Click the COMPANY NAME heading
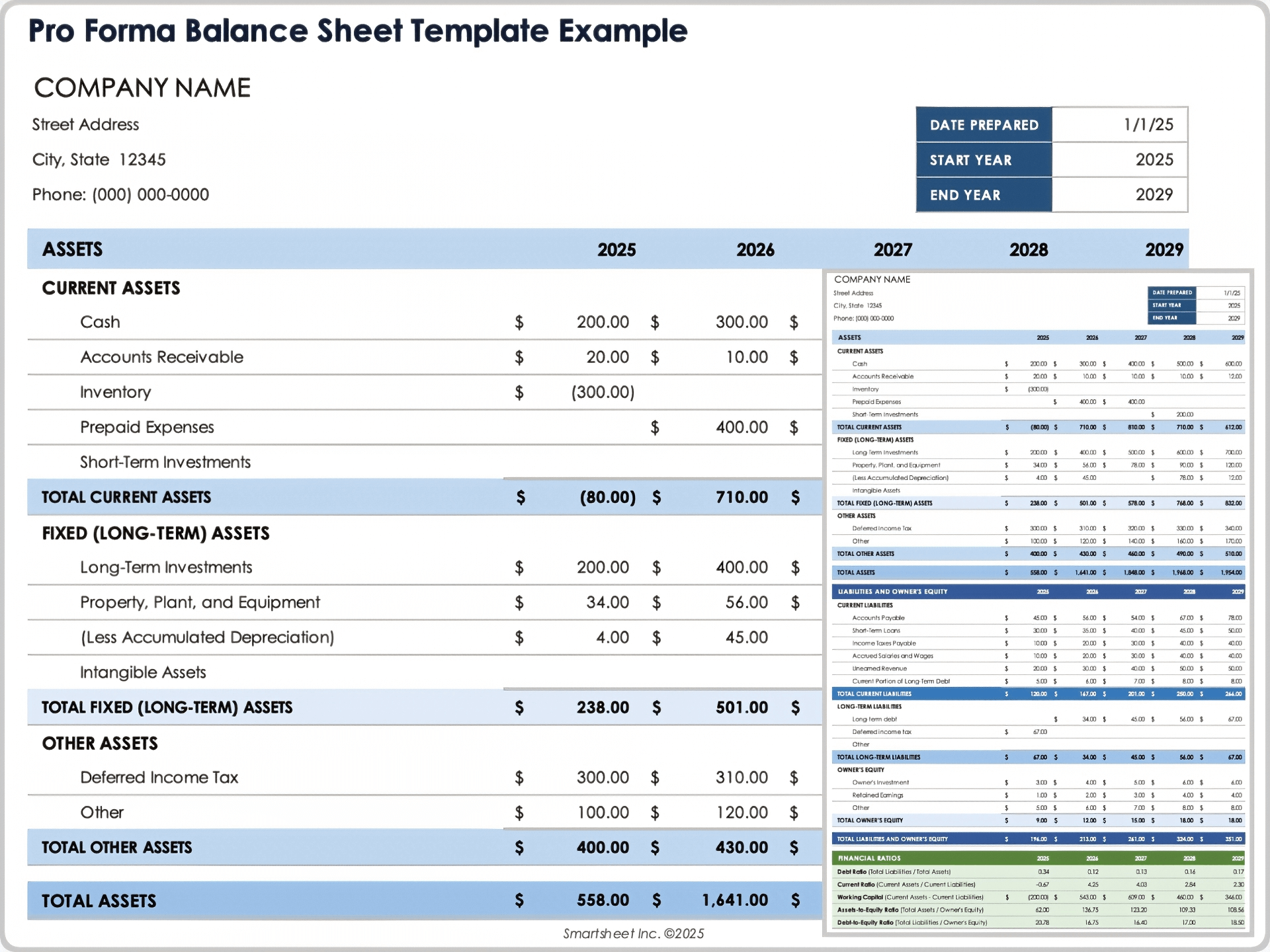The height and width of the screenshot is (952, 1270). pos(142,87)
